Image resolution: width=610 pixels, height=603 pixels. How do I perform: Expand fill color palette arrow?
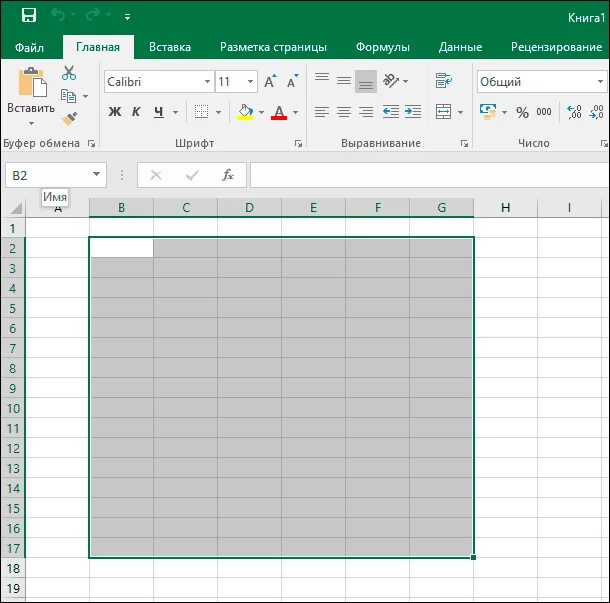(261, 112)
